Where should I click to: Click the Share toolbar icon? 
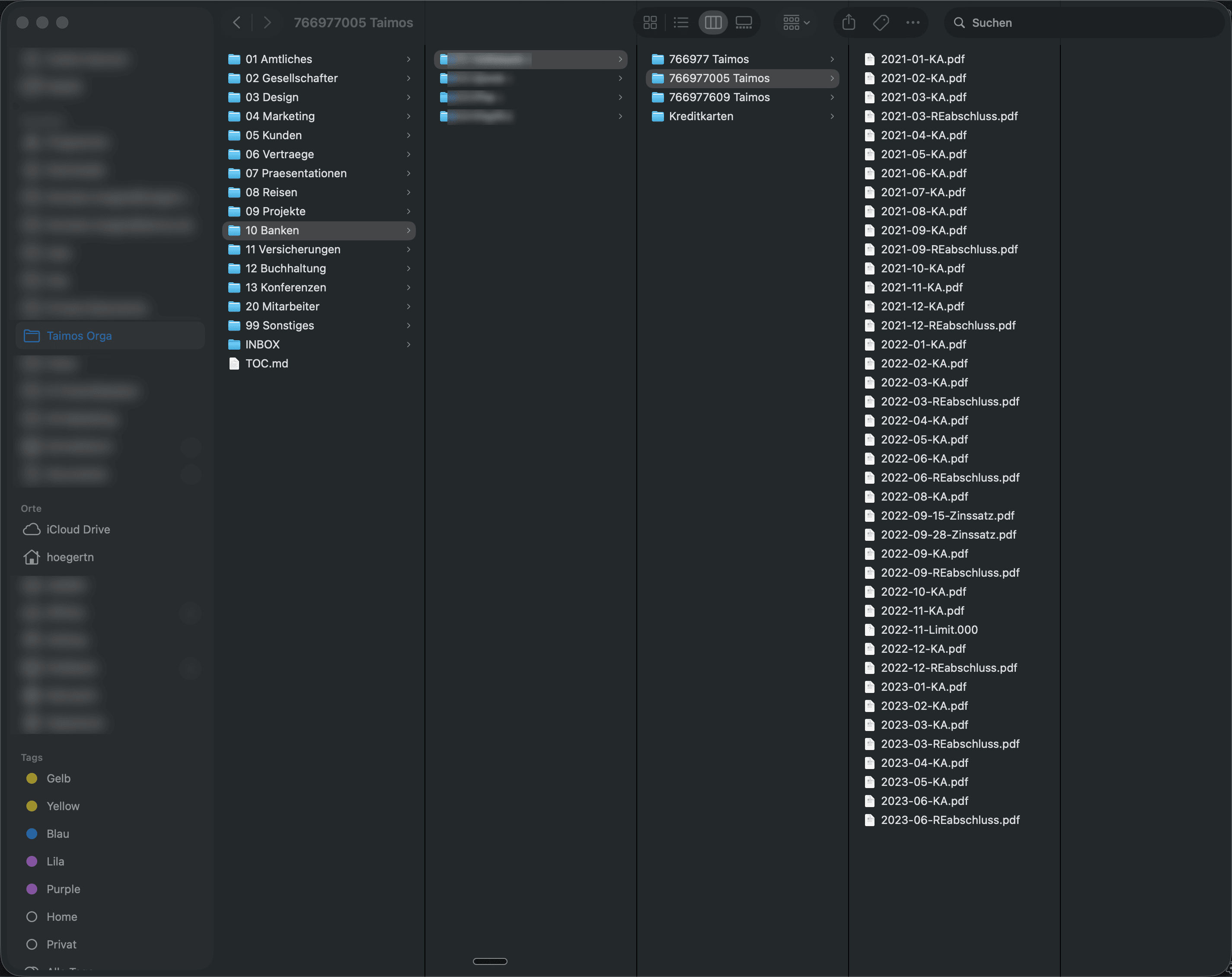click(x=849, y=22)
